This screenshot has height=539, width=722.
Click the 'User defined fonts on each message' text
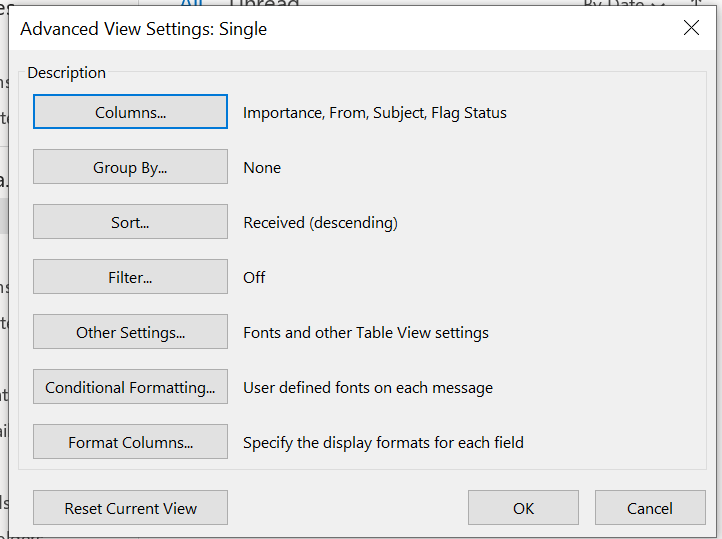tap(368, 388)
